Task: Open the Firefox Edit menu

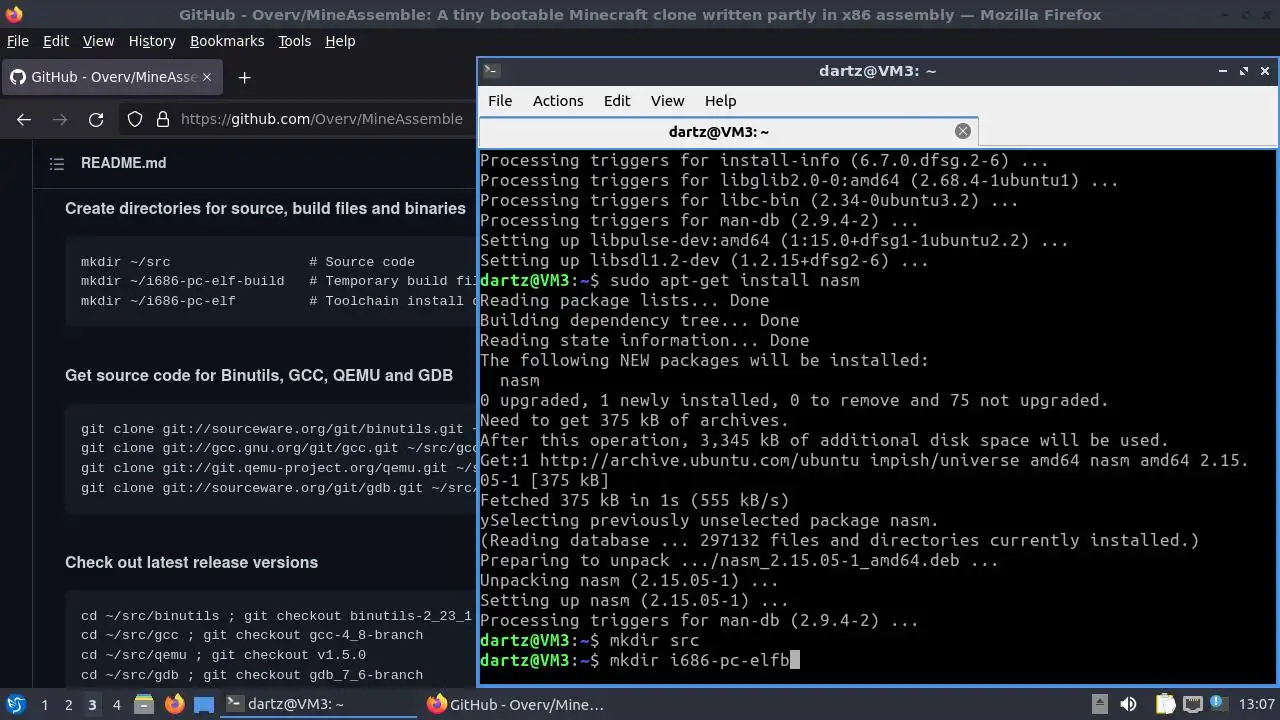Action: 56,41
